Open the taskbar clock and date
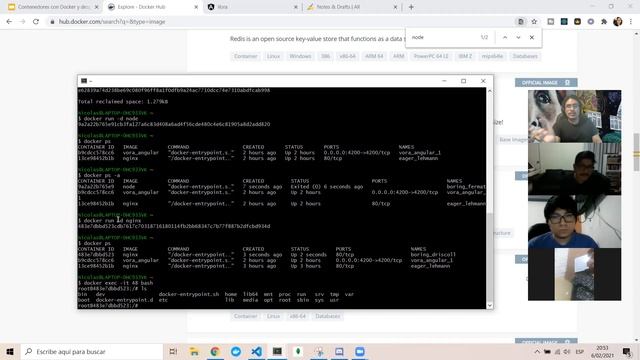Viewport: 640px width, 360px height. pos(602,351)
